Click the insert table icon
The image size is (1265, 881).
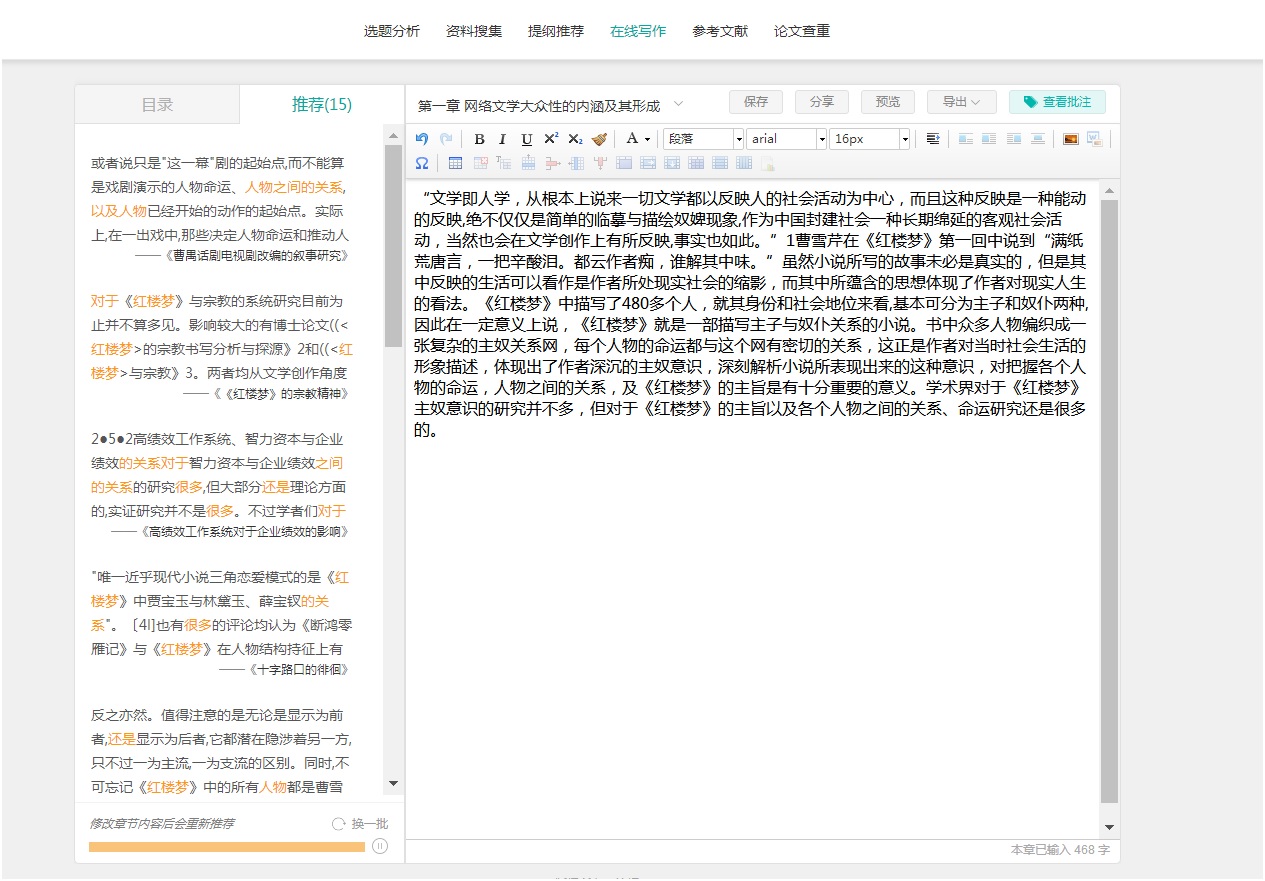pos(455,163)
